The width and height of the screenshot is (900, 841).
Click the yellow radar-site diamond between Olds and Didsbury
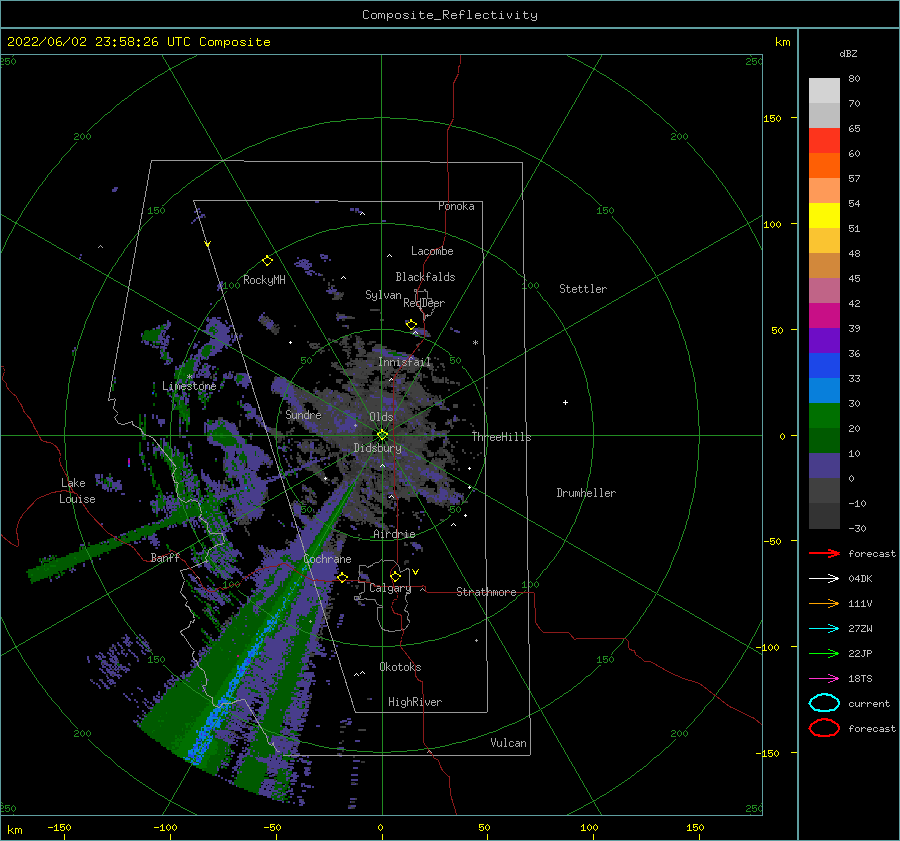(x=382, y=435)
